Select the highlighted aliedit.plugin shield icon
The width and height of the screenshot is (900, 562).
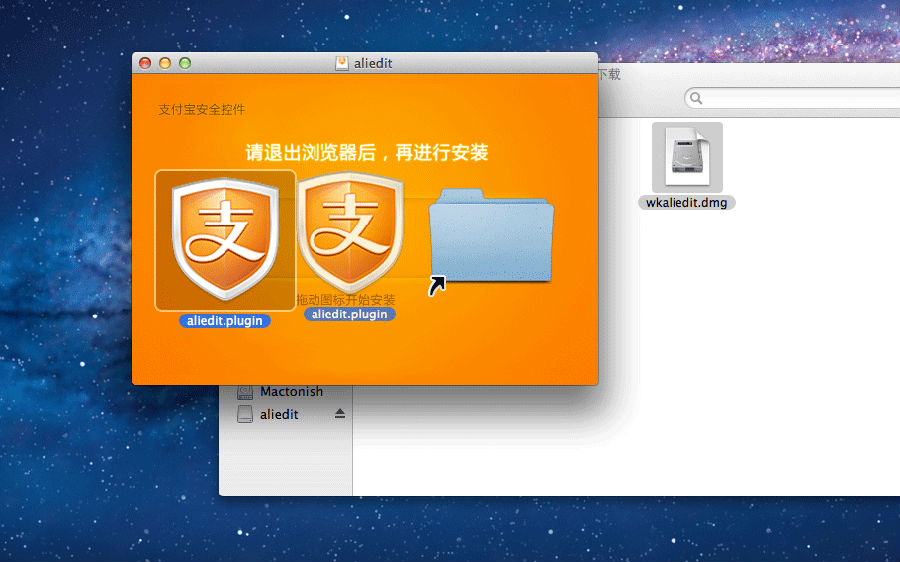[x=224, y=240]
